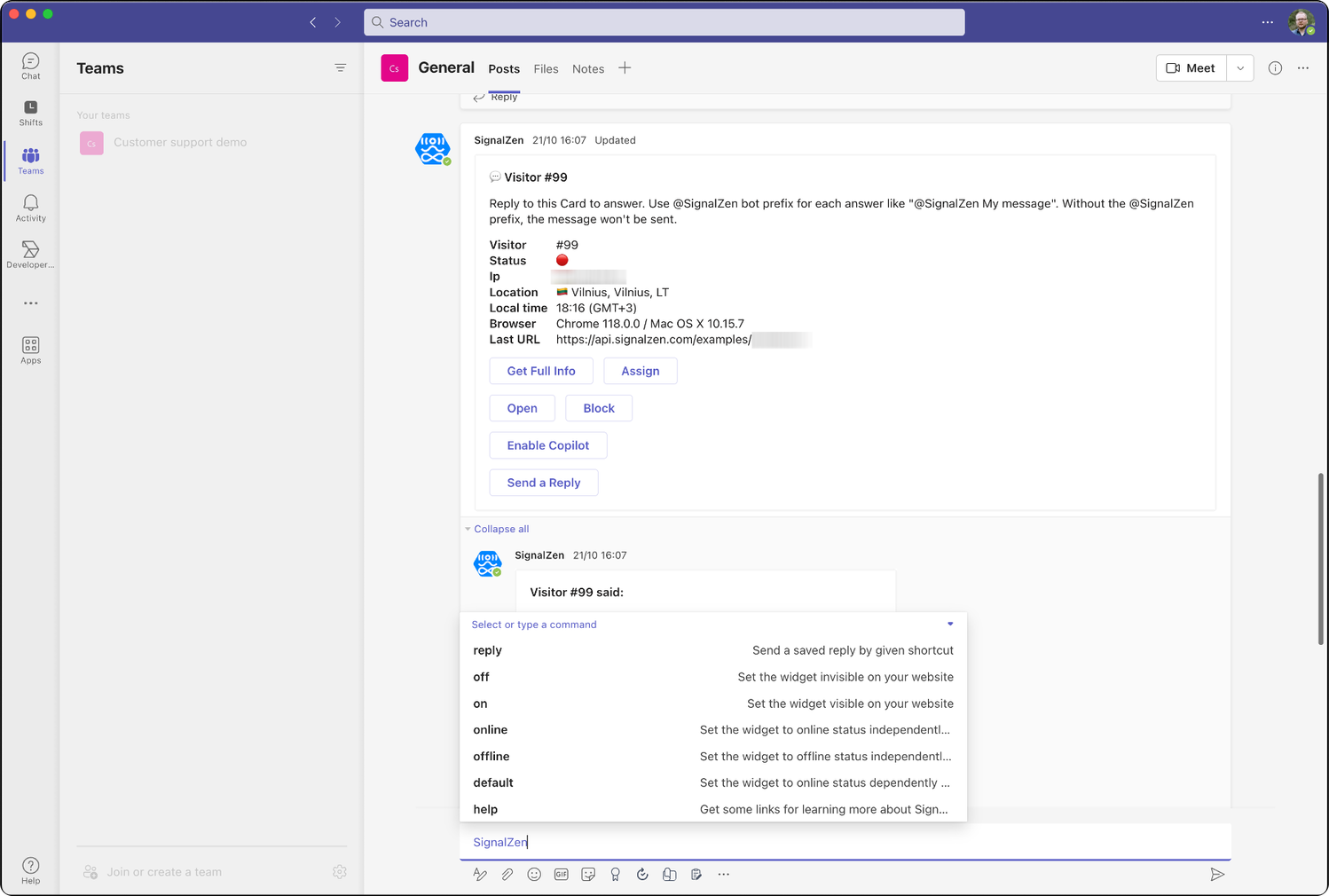The image size is (1329, 896).
Task: Open the user profile avatar
Action: coord(1301,22)
